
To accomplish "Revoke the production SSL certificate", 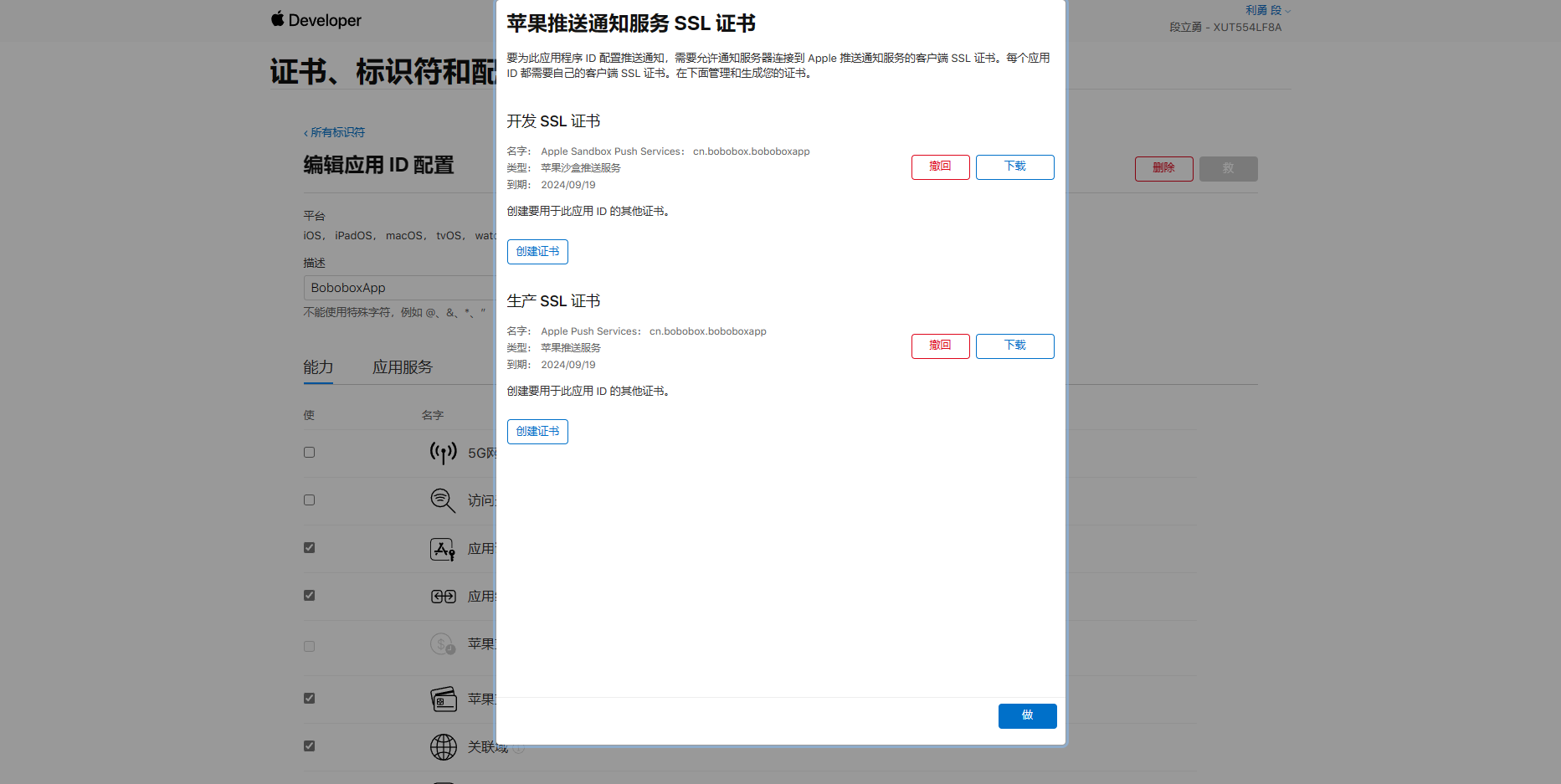I will tap(940, 346).
